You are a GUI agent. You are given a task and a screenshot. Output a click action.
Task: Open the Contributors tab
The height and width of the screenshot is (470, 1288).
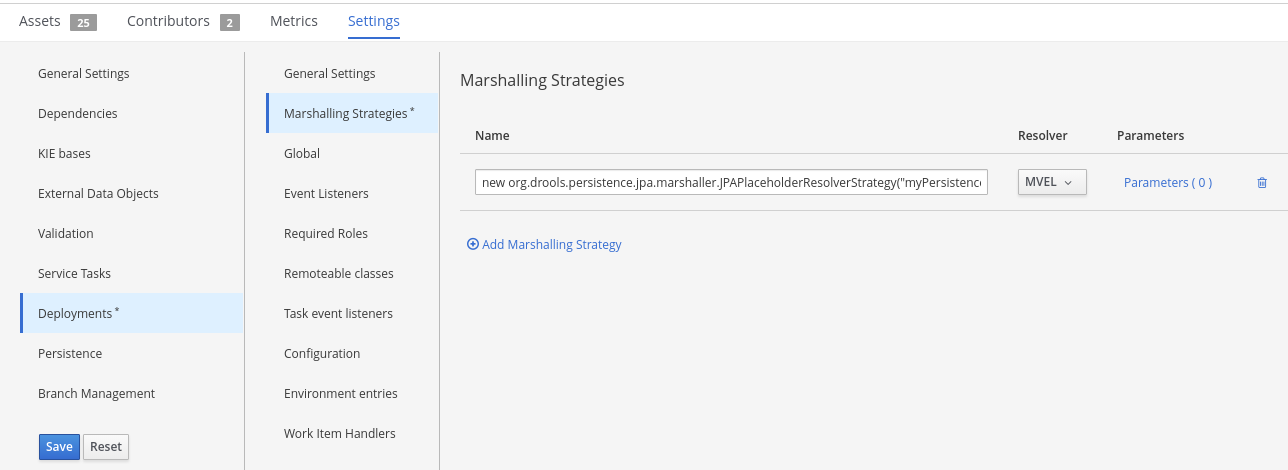click(x=168, y=21)
